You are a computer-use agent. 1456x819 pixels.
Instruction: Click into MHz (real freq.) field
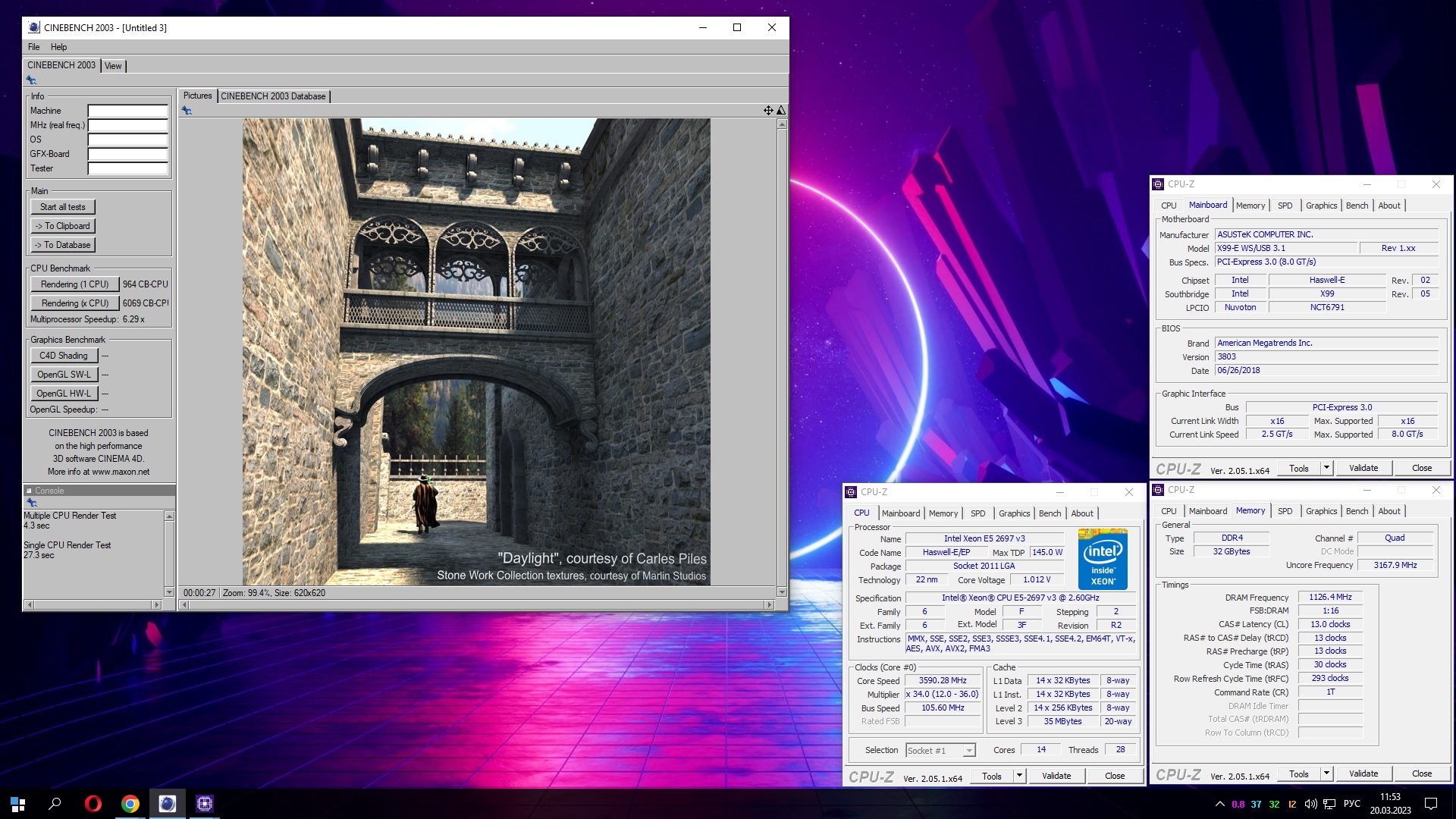127,125
